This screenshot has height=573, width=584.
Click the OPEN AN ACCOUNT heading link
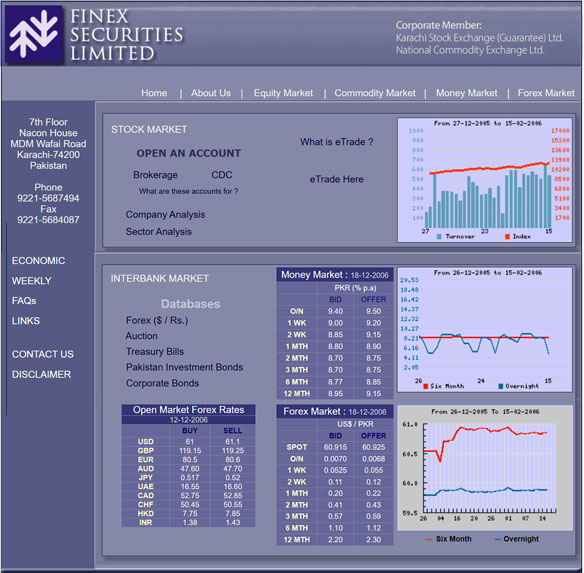(x=188, y=153)
